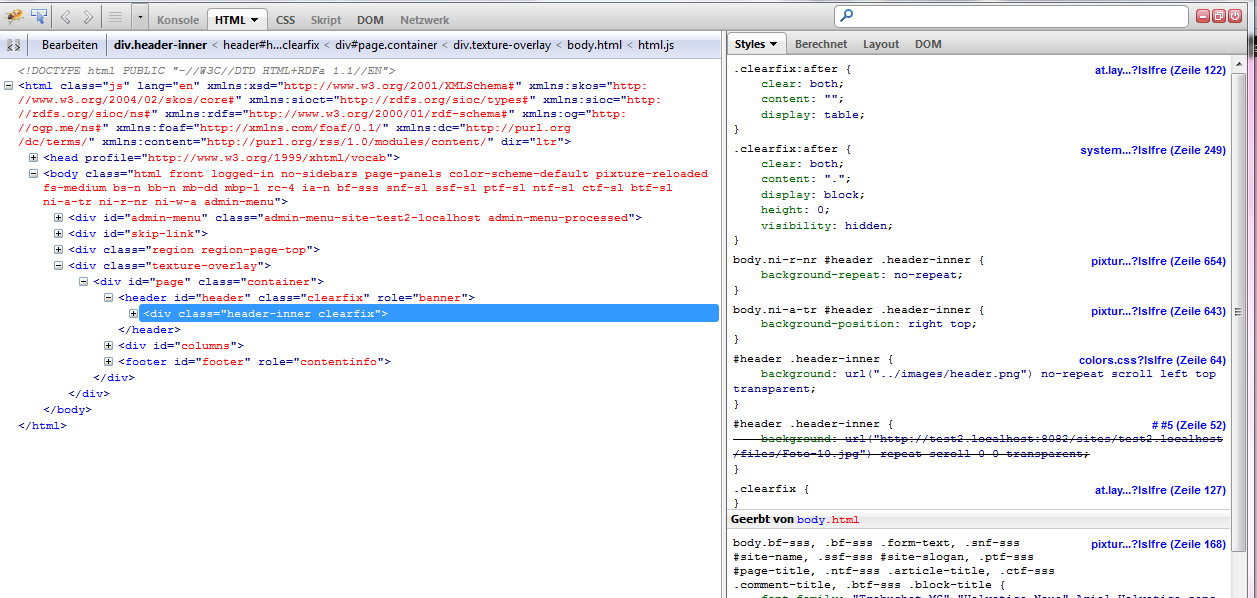Deactivate Firebug with the power icon
The image size is (1257, 598).
1235,15
